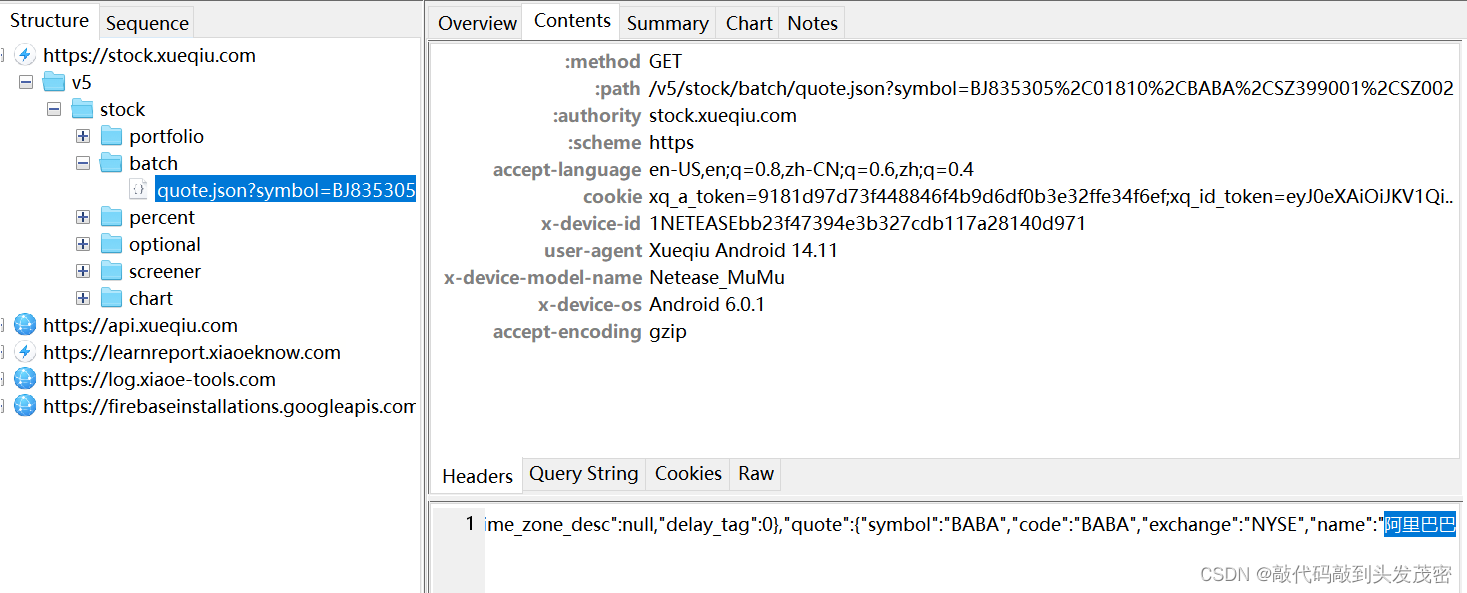Select the optional tree item
The width and height of the screenshot is (1467, 593).
coord(164,244)
